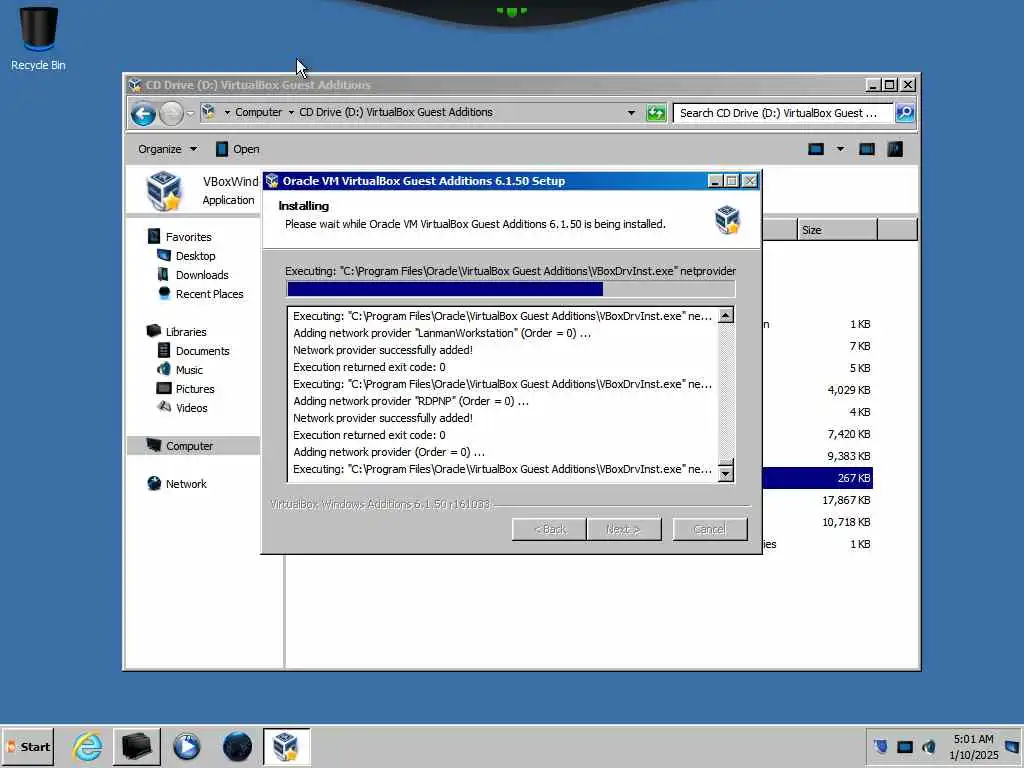
Task: Select the 'Adding network provider "LanmanWorkstation"' log line
Action: (441, 333)
